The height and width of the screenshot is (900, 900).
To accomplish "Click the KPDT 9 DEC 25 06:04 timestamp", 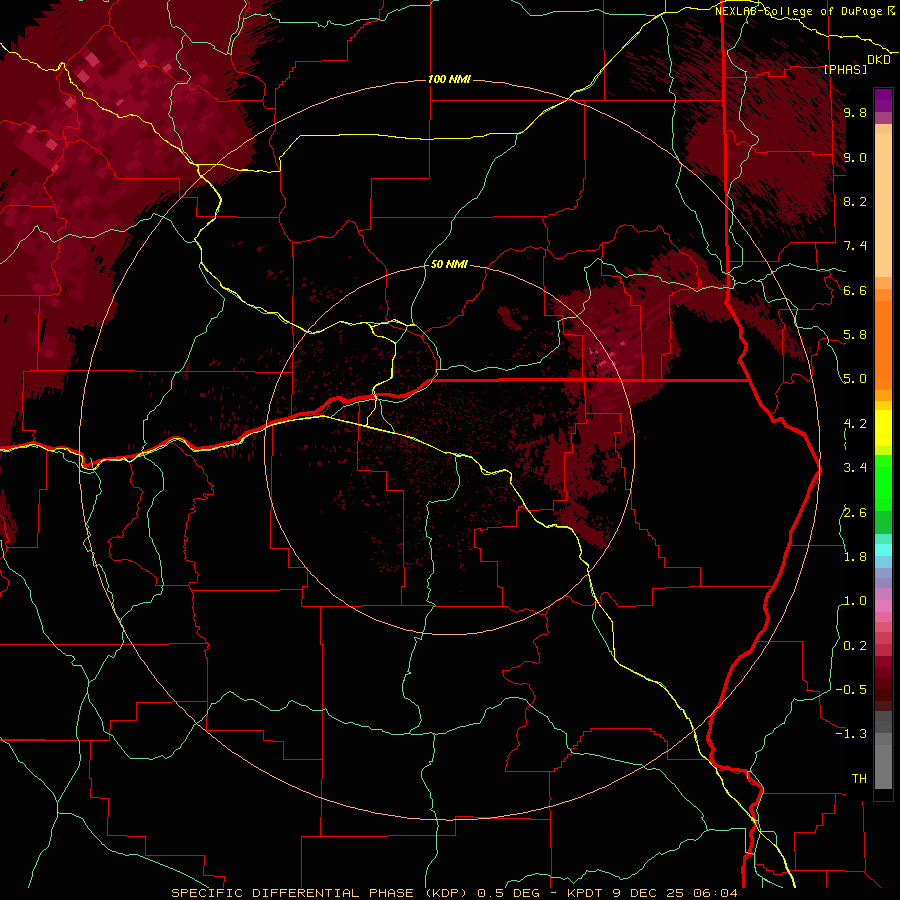I will (652, 893).
